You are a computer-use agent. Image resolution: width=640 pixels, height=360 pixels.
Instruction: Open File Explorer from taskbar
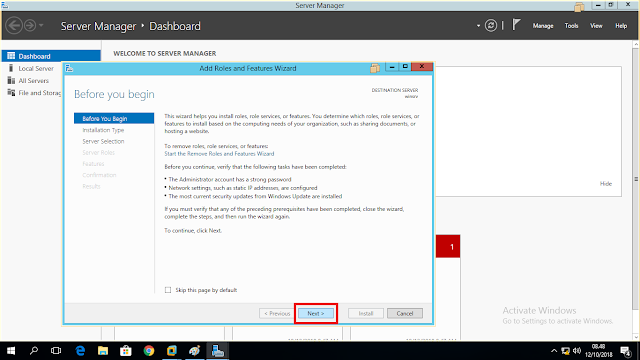103,351
